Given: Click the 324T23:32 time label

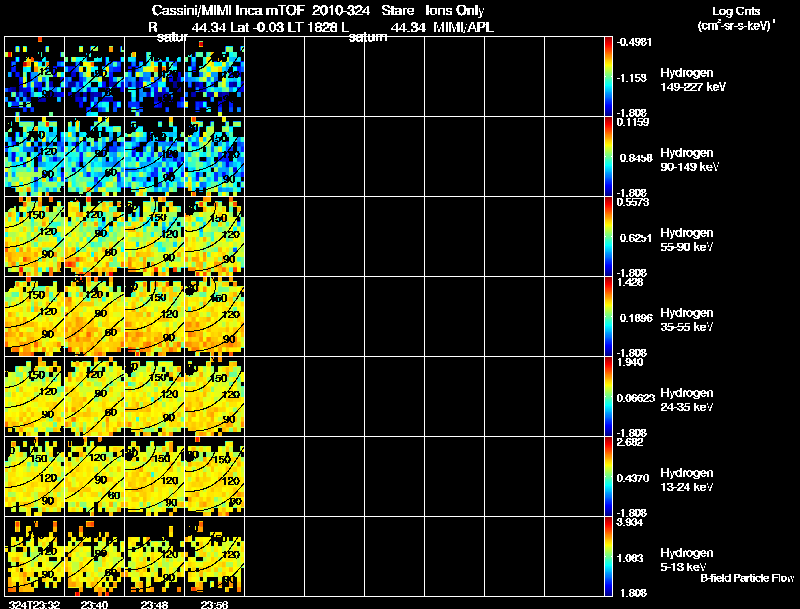Looking at the screenshot, I should tap(32, 603).
